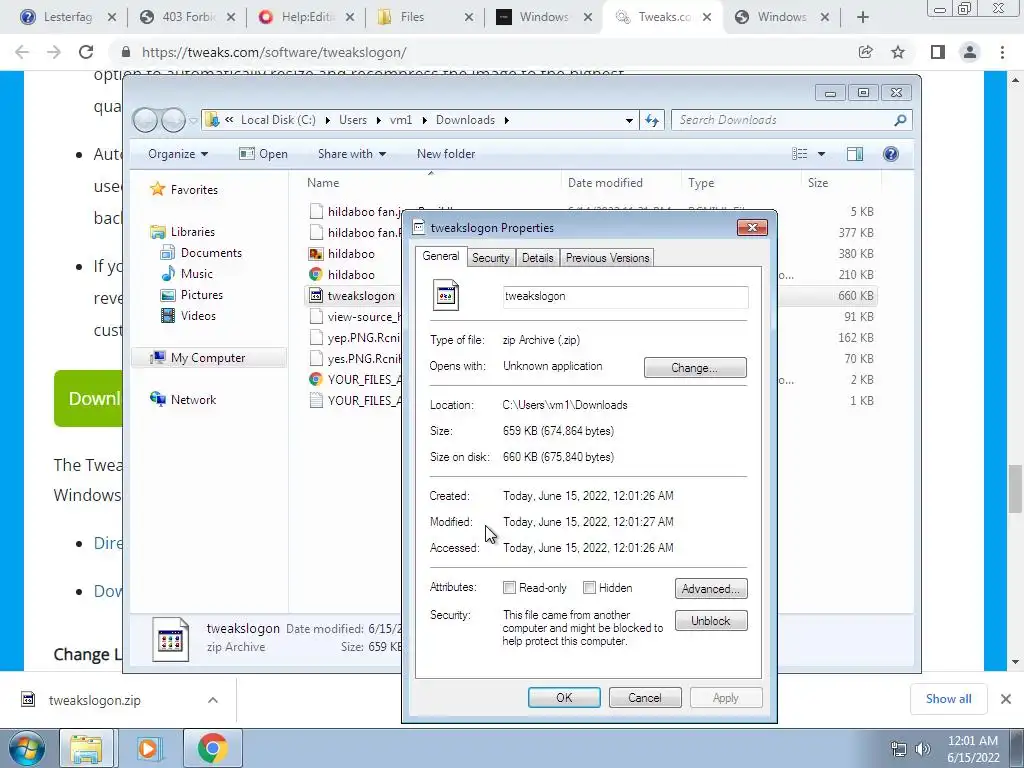Switch to the Security tab

click(x=490, y=258)
